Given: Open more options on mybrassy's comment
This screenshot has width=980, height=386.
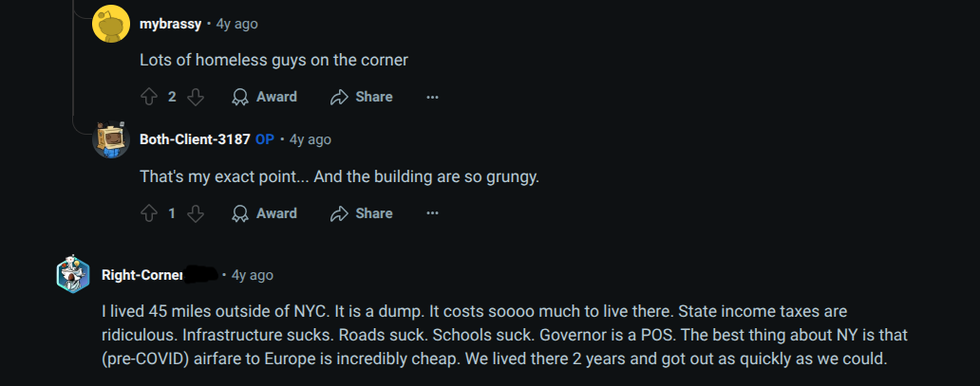Looking at the screenshot, I should (432, 97).
